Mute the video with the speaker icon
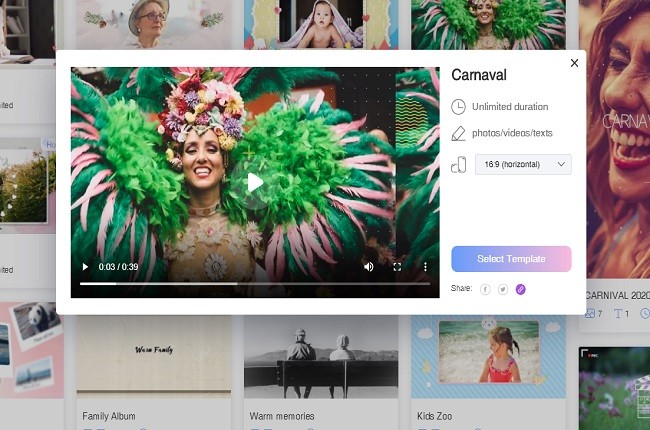The height and width of the screenshot is (430, 650). 369,267
